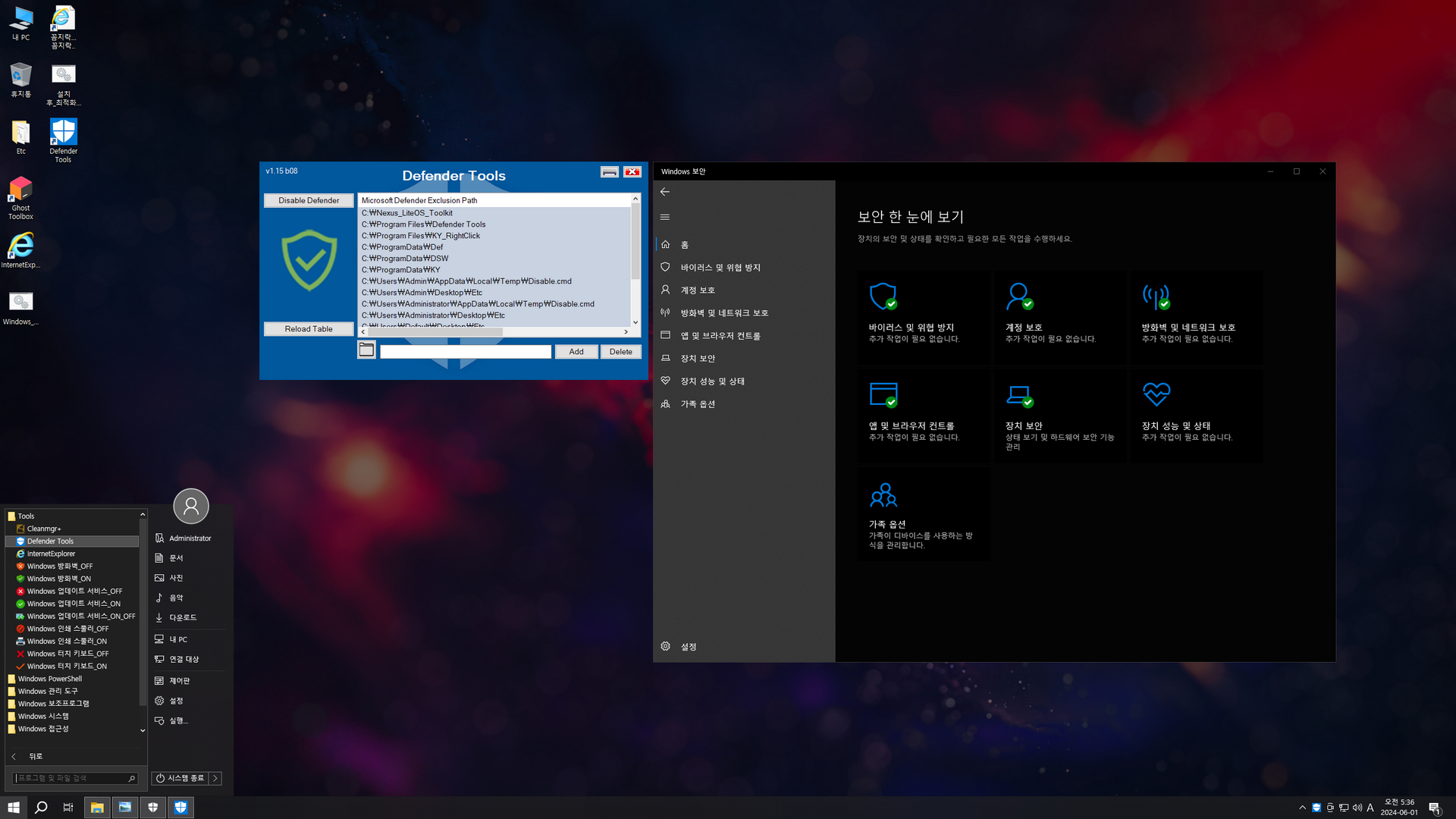Click the user avatar in start menu
This screenshot has height=819, width=1456.
click(x=191, y=506)
